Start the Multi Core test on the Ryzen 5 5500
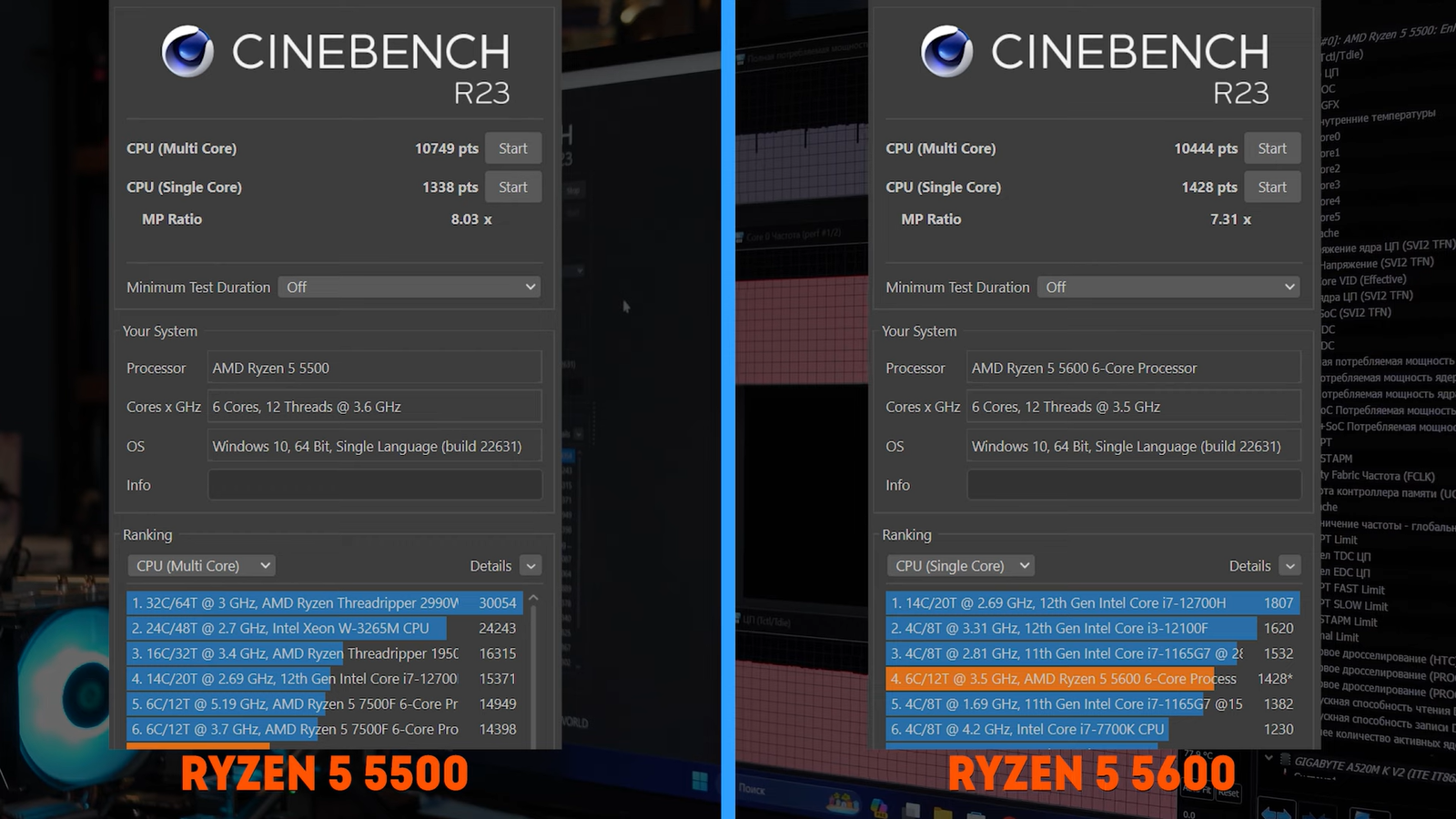This screenshot has height=819, width=1456. 512,148
